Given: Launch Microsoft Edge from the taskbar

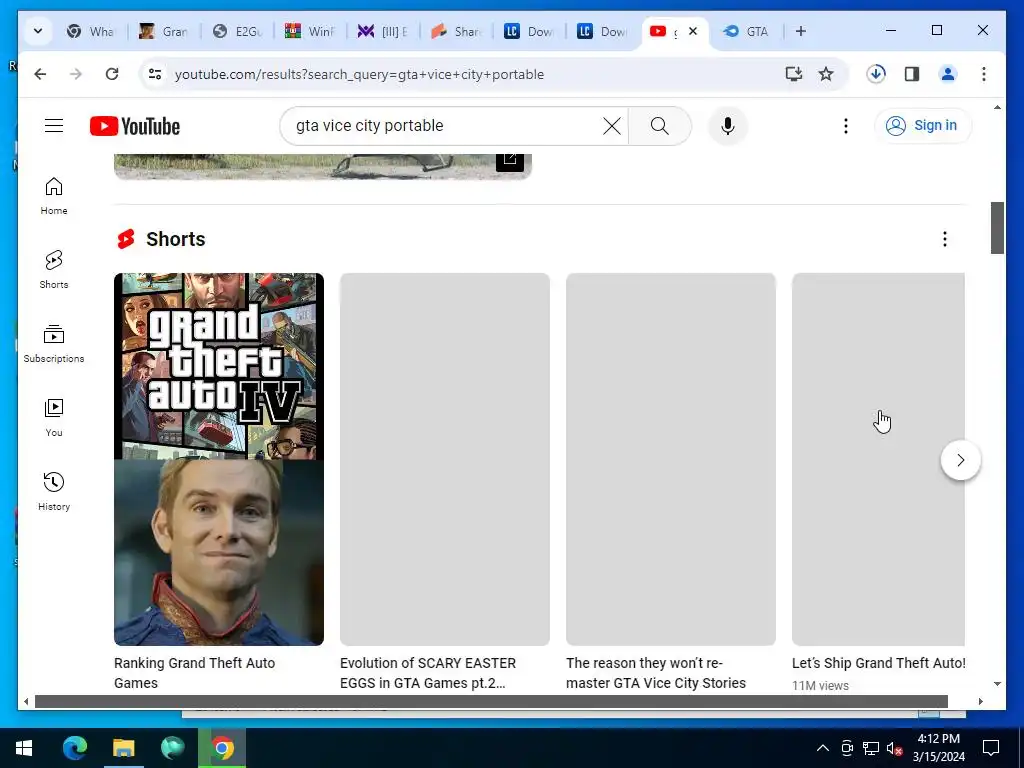Looking at the screenshot, I should 74,748.
